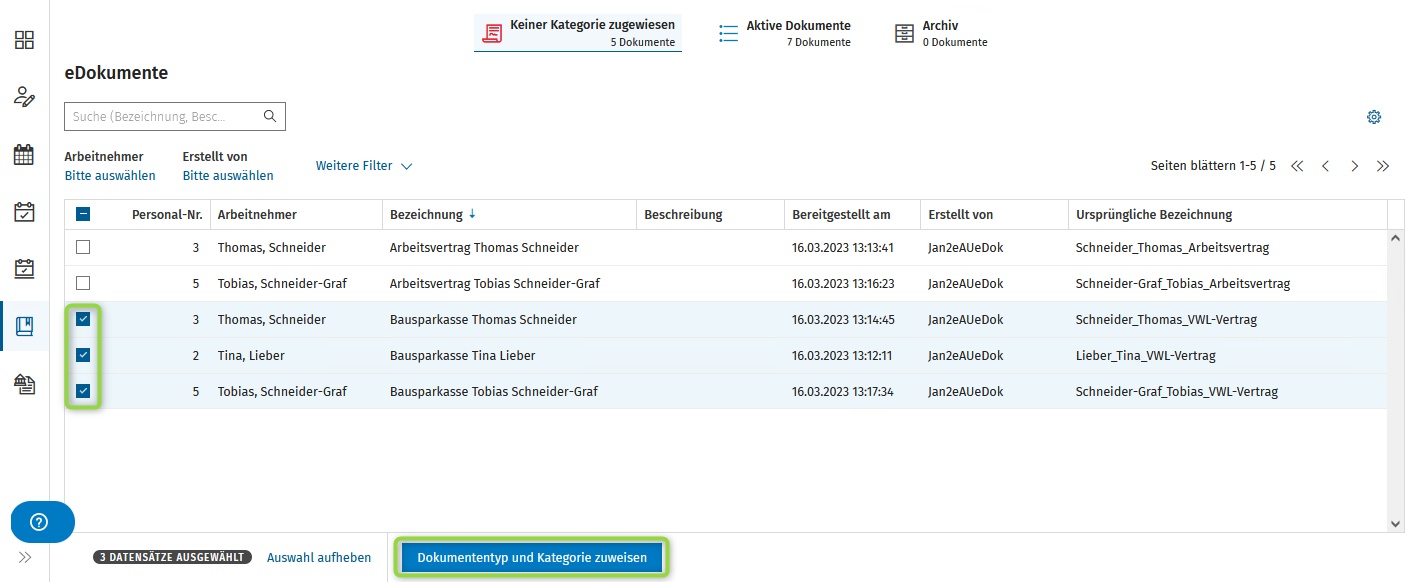Jump to last page with double-right arrows
The height and width of the screenshot is (582, 1419).
point(1383,166)
